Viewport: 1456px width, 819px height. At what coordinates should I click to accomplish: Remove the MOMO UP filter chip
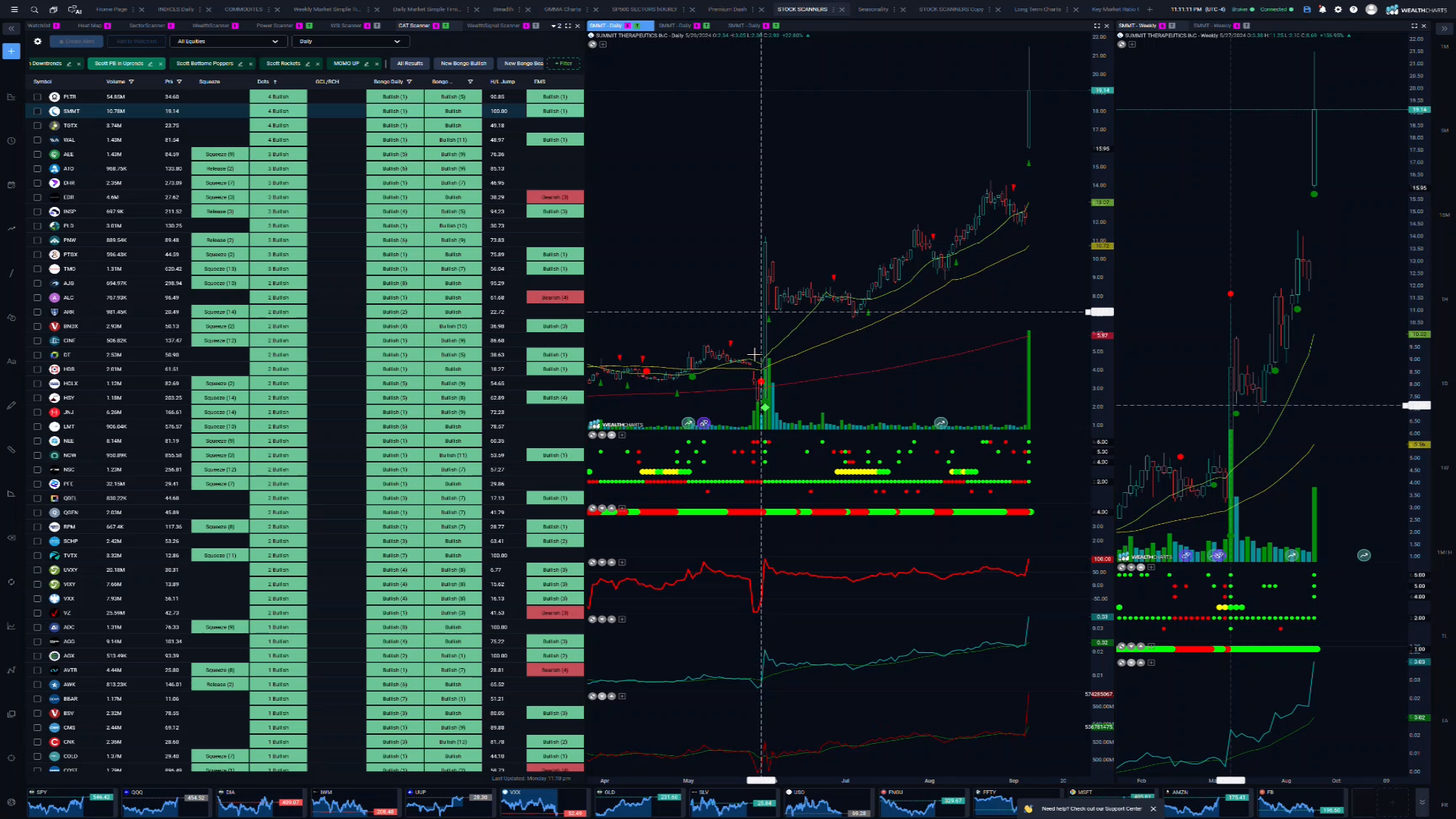[377, 64]
